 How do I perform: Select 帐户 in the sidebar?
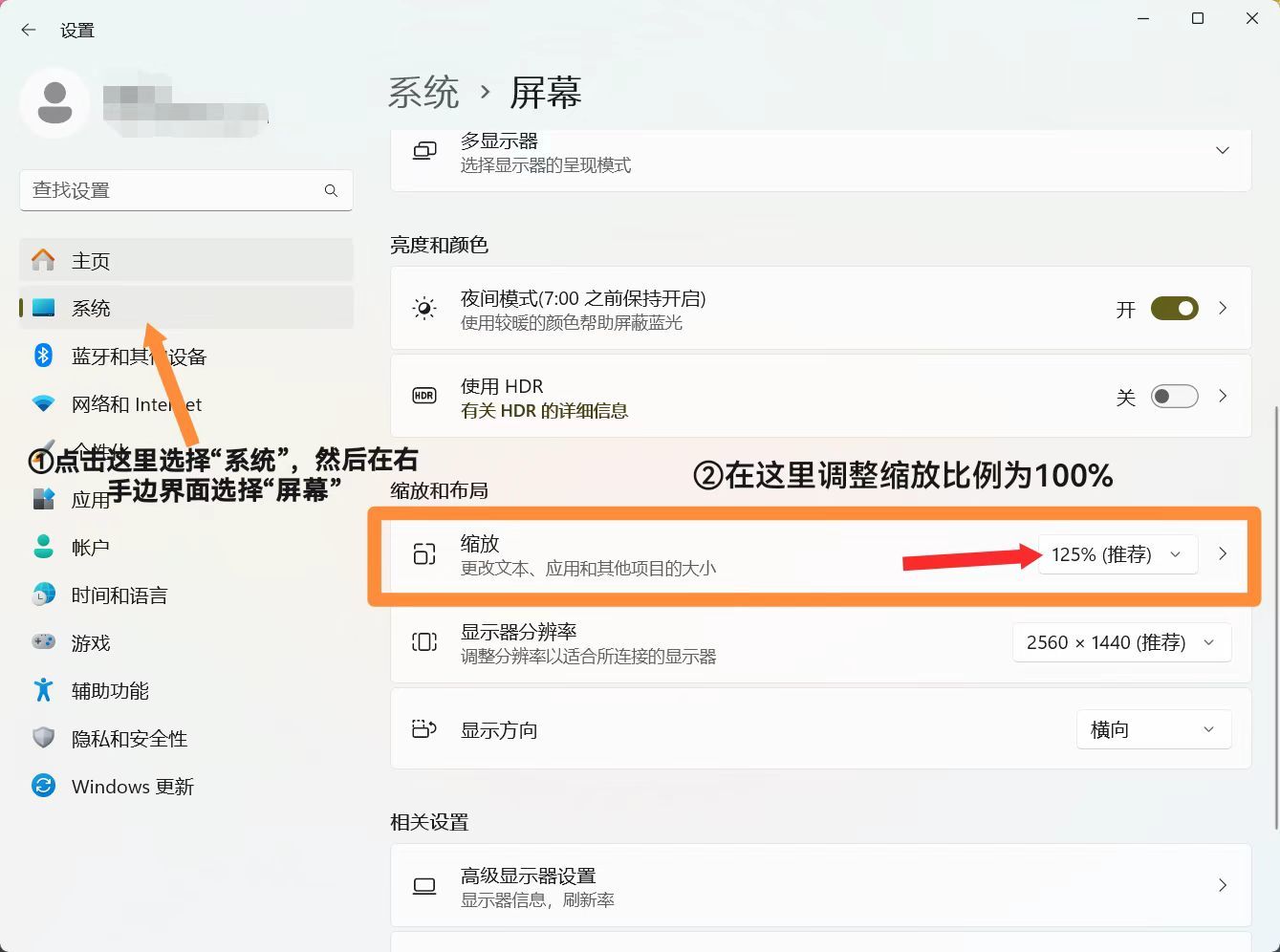click(x=186, y=547)
